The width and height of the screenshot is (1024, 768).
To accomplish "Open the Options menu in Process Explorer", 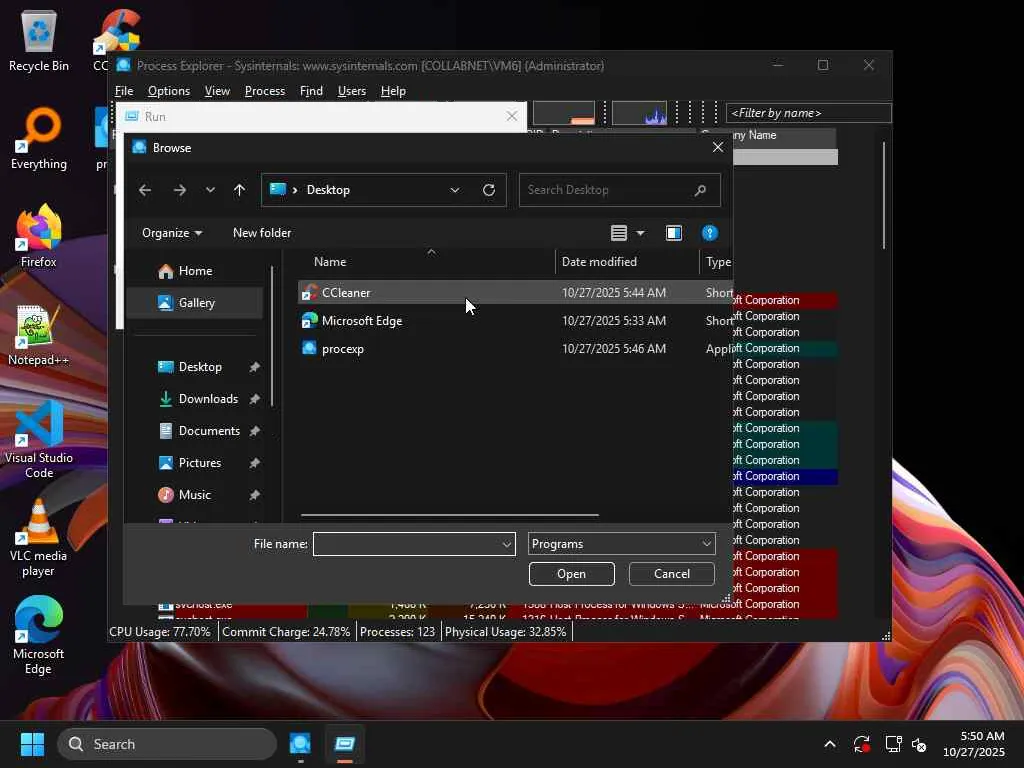I will pyautogui.click(x=168, y=91).
